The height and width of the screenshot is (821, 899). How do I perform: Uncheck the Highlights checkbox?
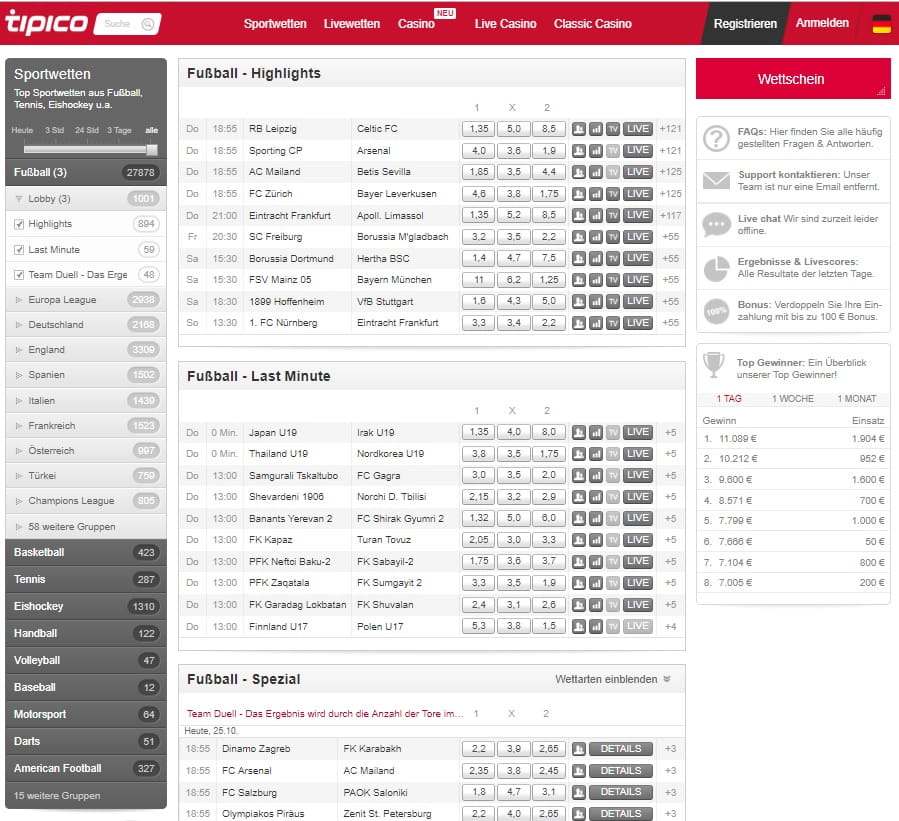(x=19, y=224)
